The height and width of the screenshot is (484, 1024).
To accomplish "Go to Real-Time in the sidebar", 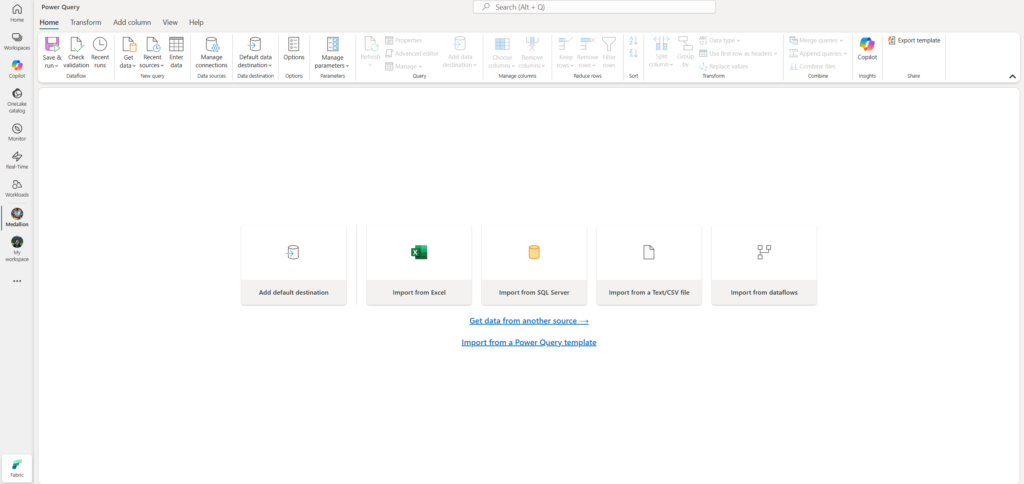I will tap(17, 160).
